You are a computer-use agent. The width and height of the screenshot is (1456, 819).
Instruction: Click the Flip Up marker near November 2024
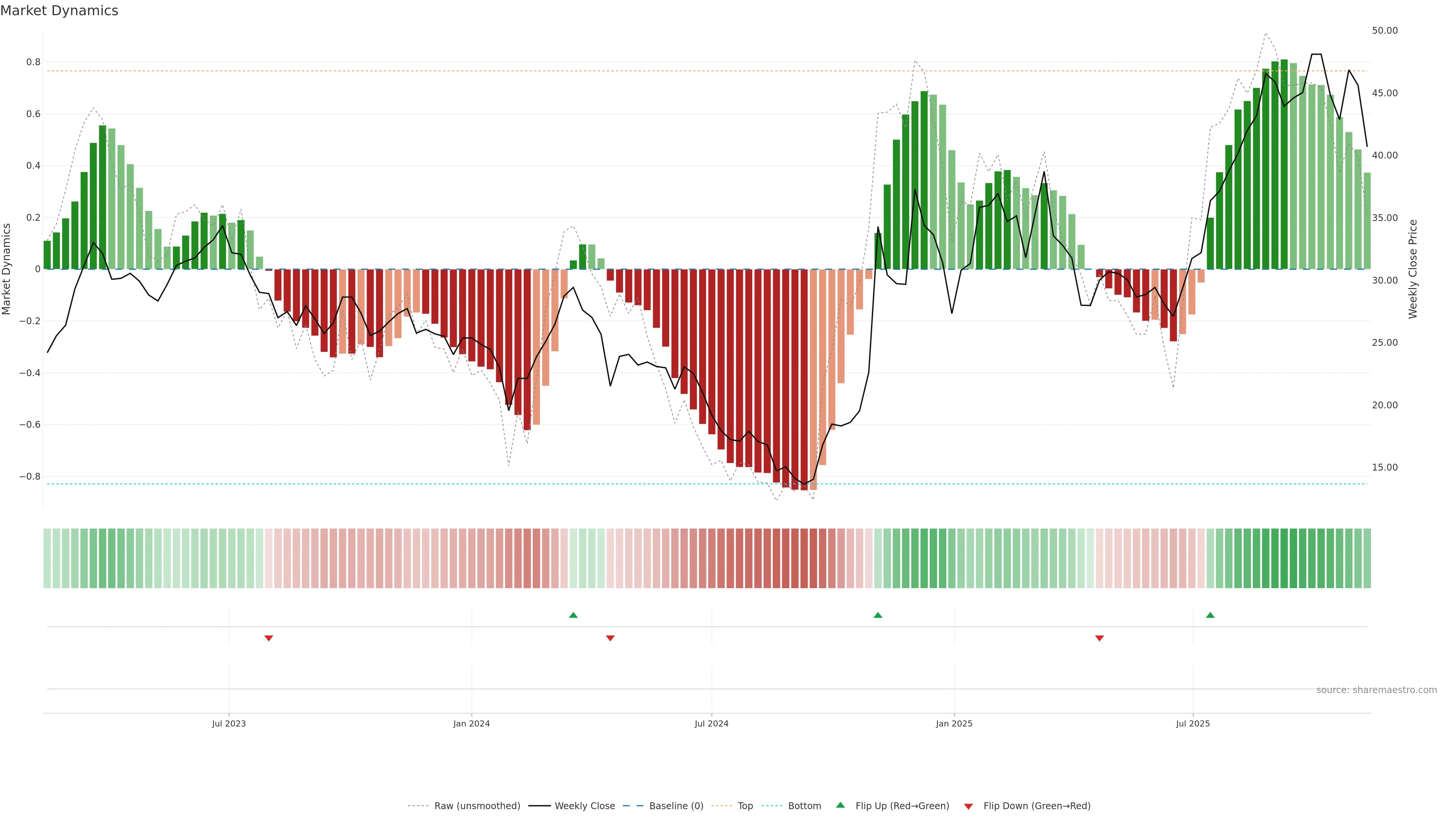pos(878,615)
